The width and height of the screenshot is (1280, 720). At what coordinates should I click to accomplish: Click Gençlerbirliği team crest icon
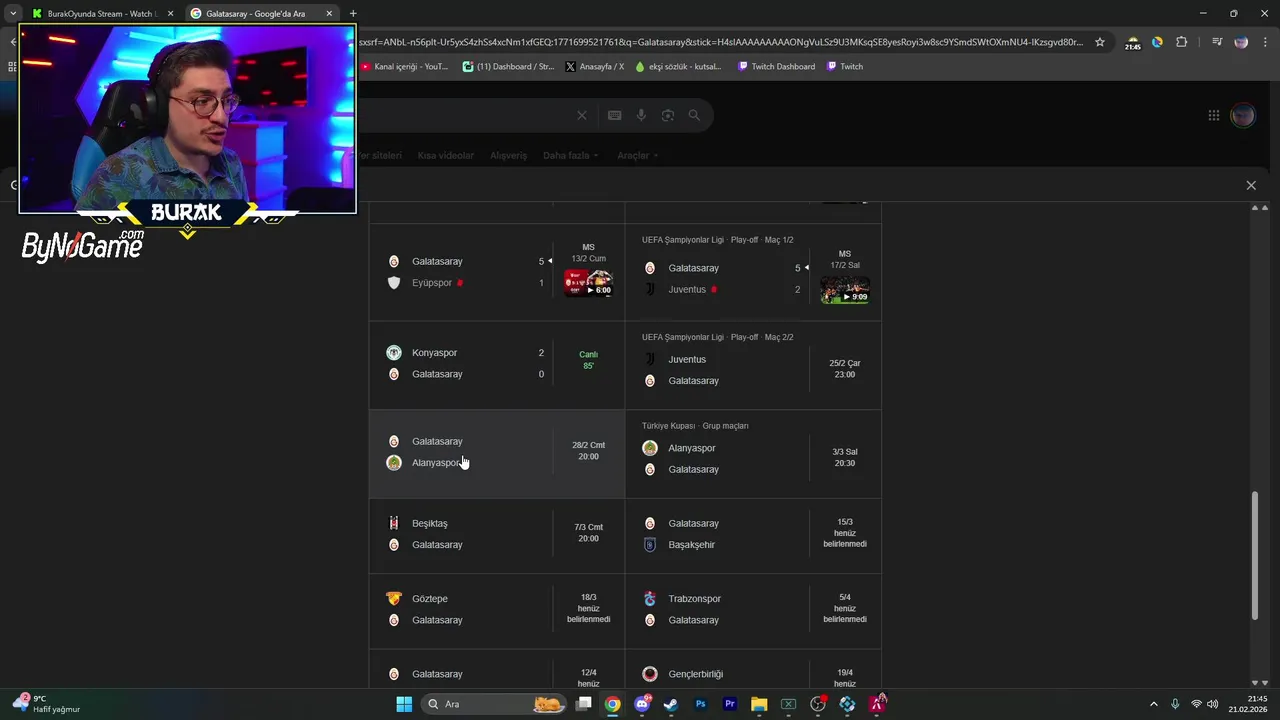click(650, 674)
